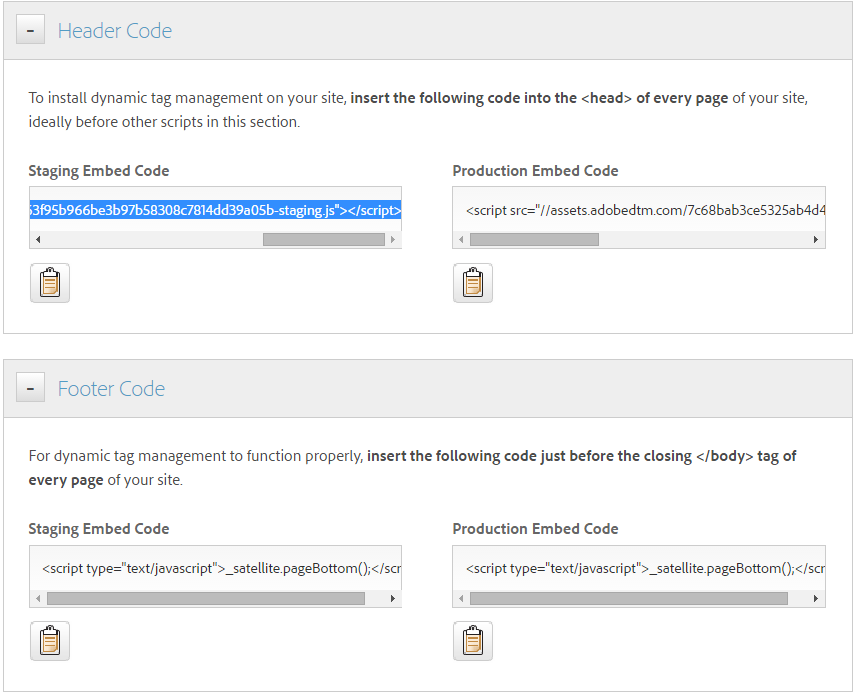Image resolution: width=858 pixels, height=693 pixels.
Task: Click the Header Code section title
Action: (115, 31)
